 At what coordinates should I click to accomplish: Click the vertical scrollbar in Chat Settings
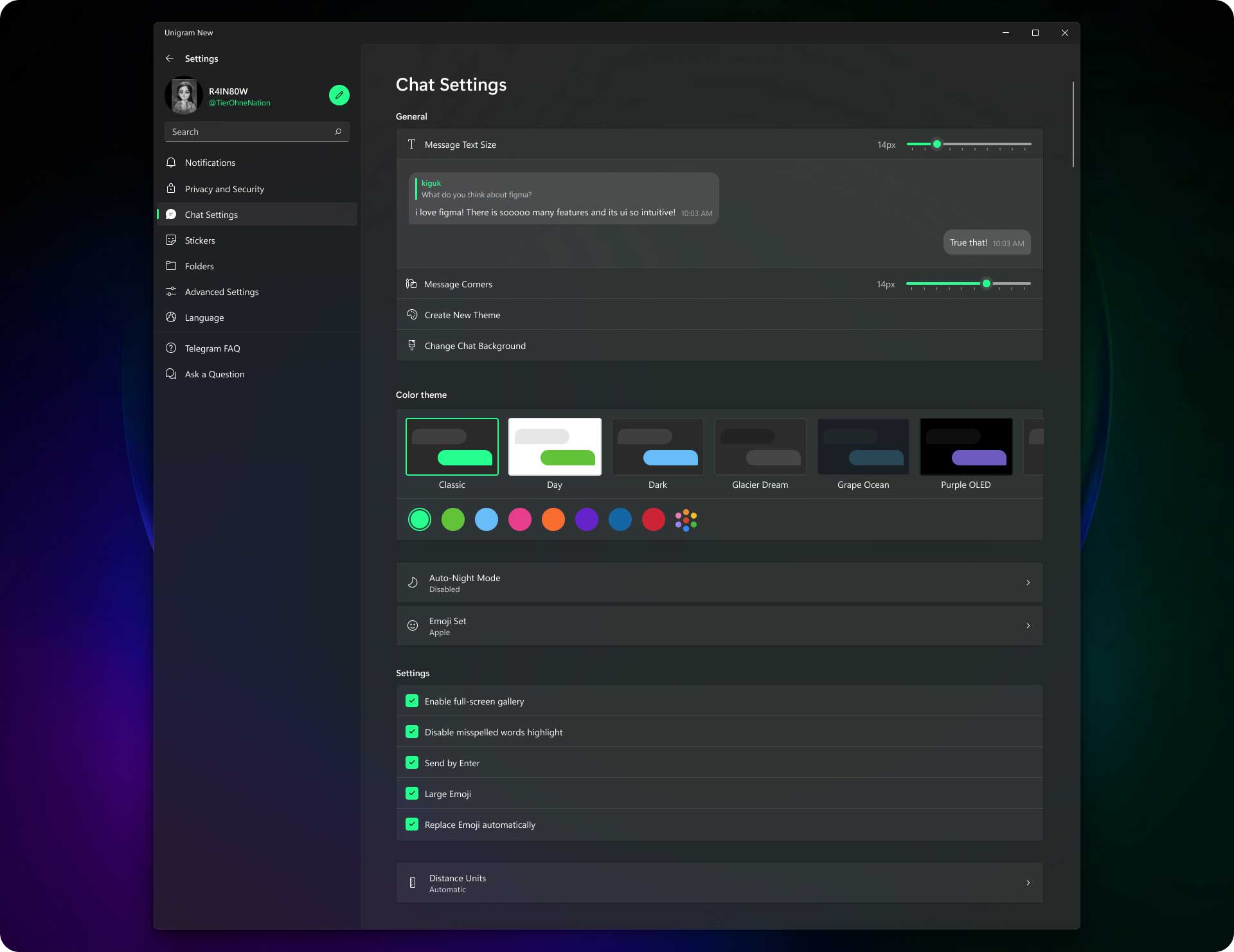(1073, 124)
